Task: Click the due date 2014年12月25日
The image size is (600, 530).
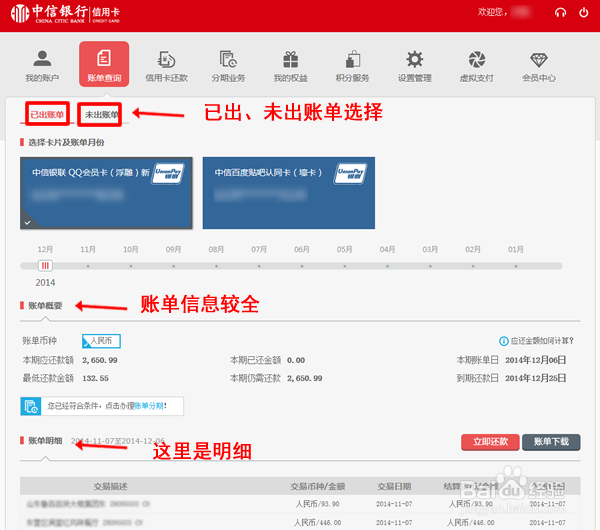Action: [535, 378]
